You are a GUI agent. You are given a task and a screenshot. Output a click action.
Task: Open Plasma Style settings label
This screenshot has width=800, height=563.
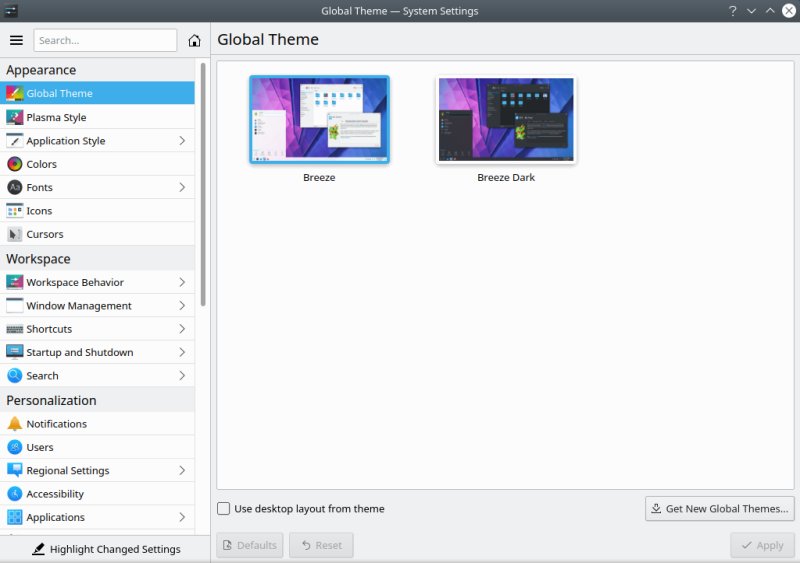click(x=56, y=117)
